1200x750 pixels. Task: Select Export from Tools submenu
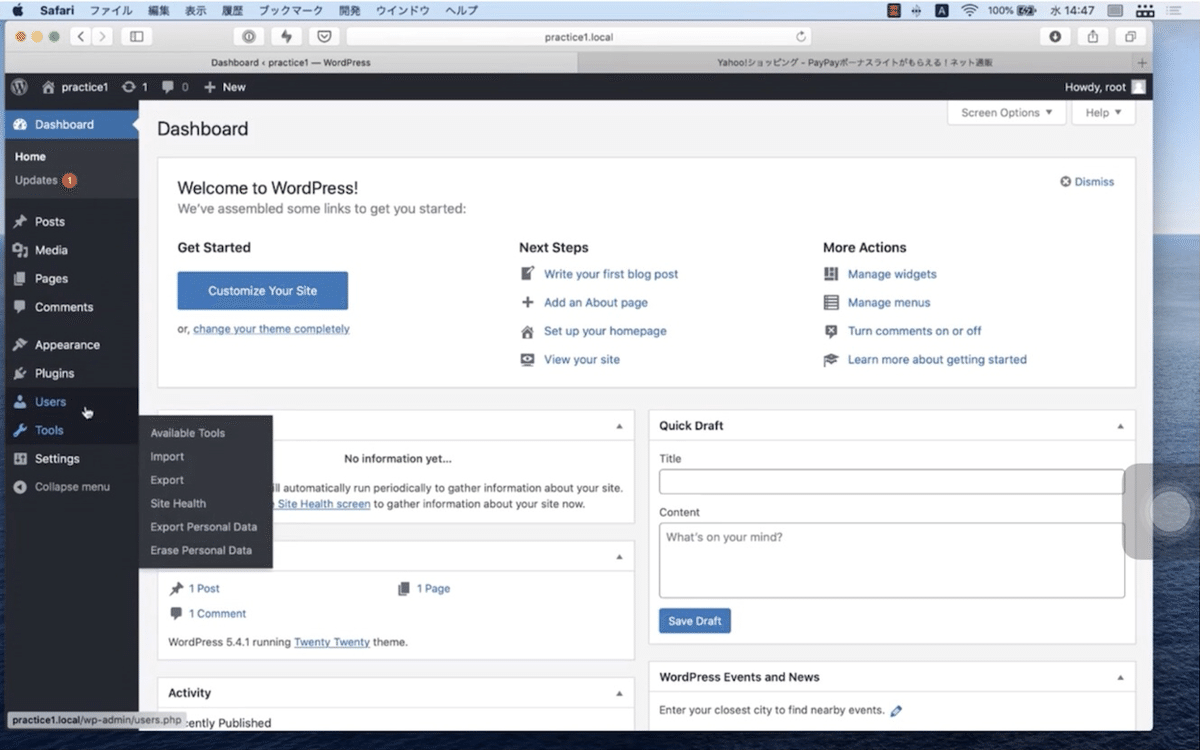pos(167,480)
